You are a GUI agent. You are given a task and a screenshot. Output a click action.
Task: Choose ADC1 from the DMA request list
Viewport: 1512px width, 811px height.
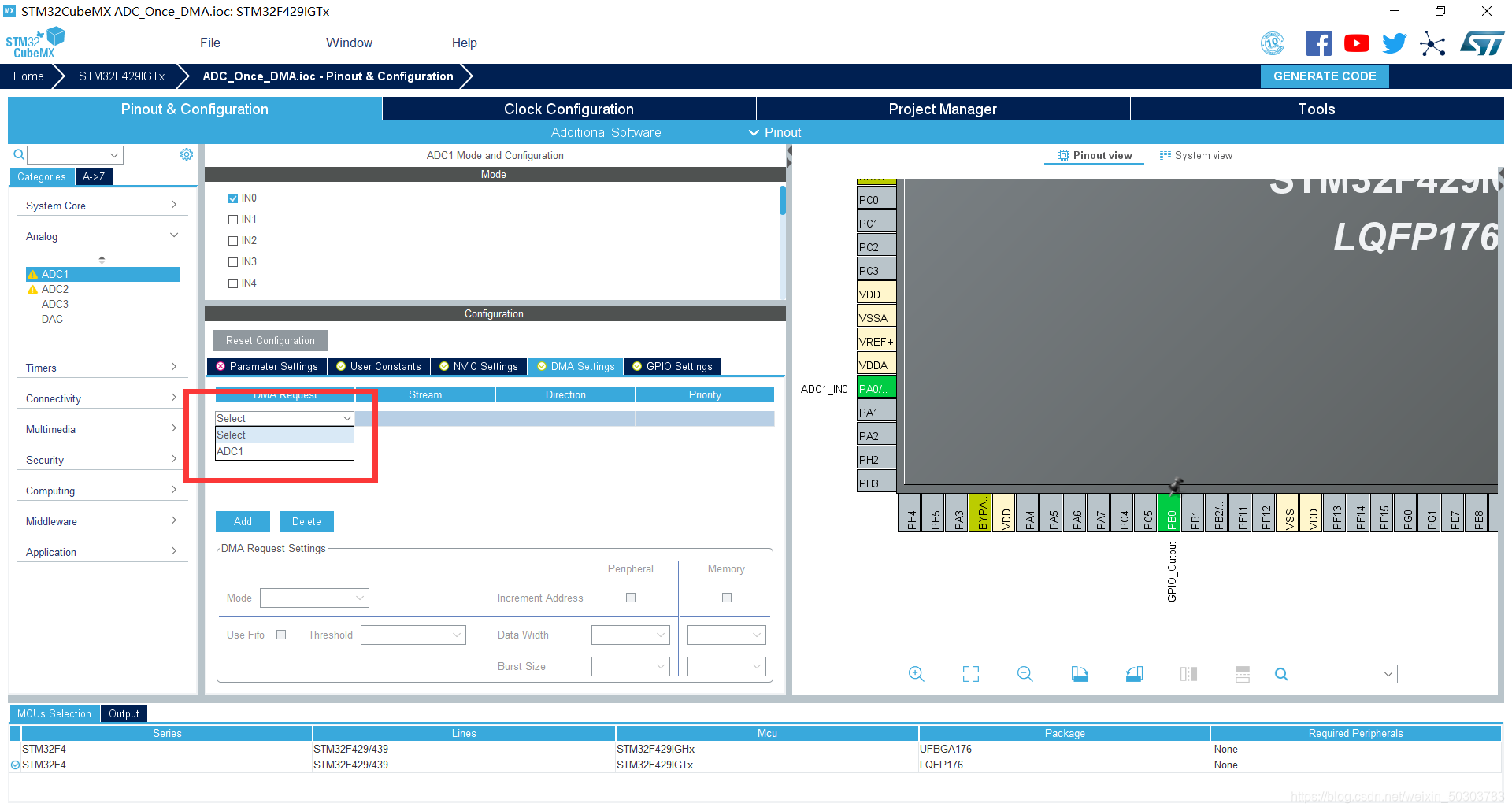pos(284,451)
